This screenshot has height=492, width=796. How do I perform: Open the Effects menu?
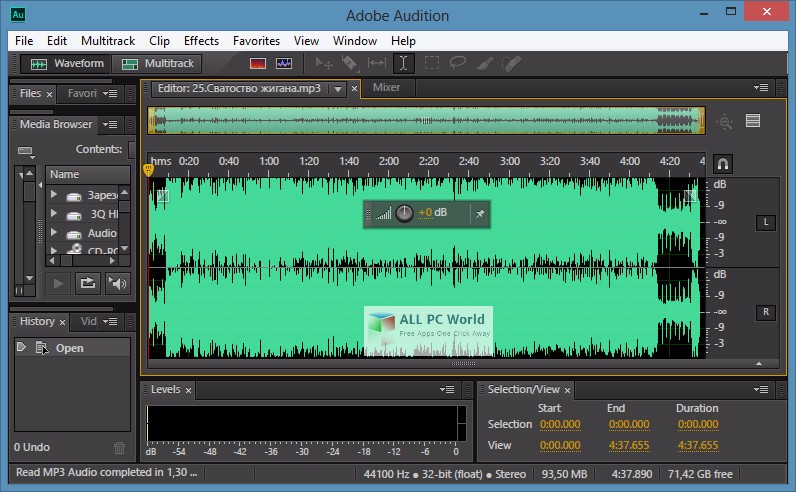pos(201,41)
